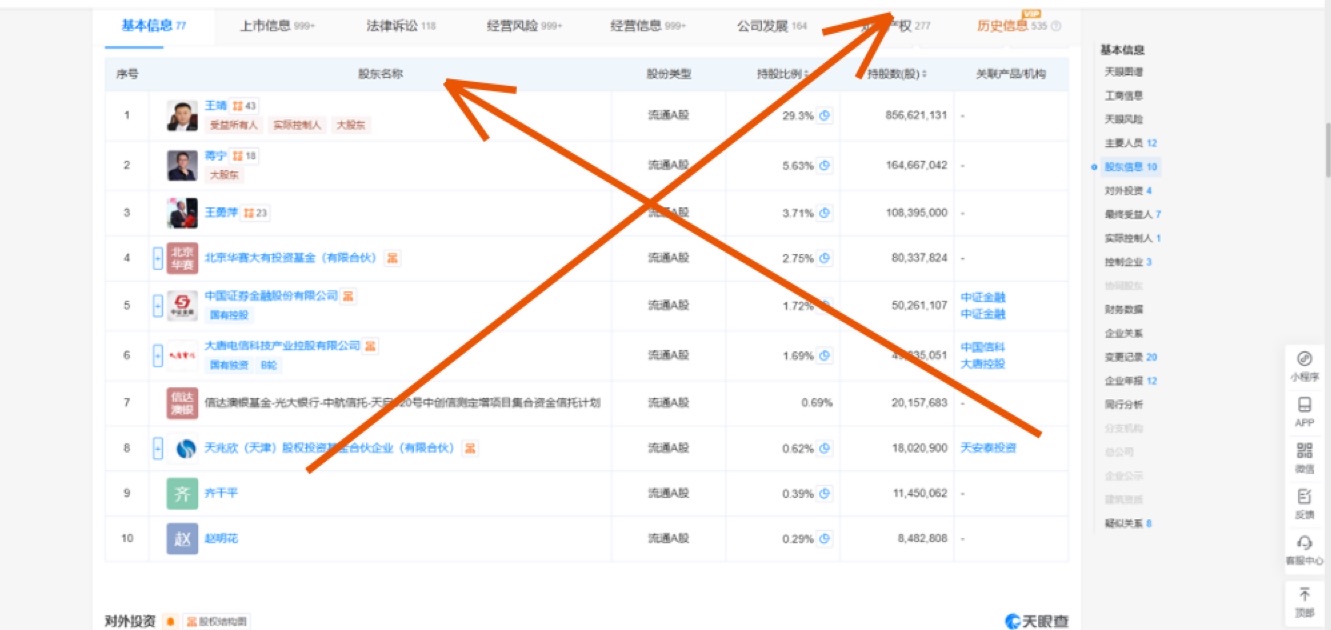The image size is (1331, 630).
Task: Click the green 齐 avatar tile
Action: (182, 494)
